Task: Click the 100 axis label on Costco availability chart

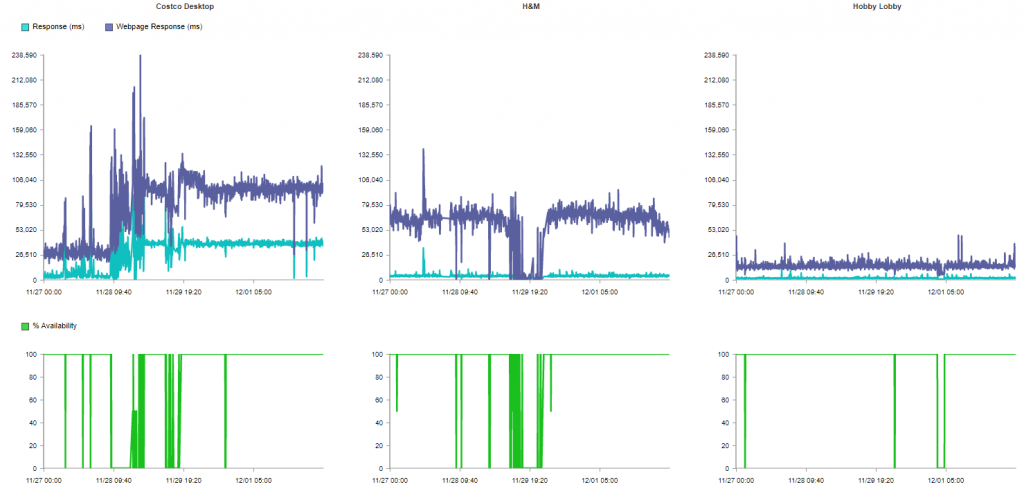Action: point(33,354)
